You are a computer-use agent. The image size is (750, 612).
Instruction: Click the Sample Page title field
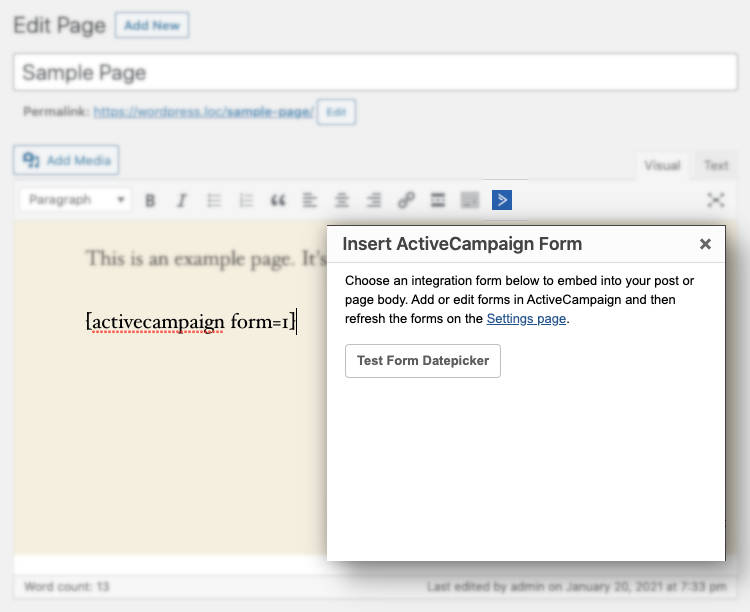coord(375,72)
